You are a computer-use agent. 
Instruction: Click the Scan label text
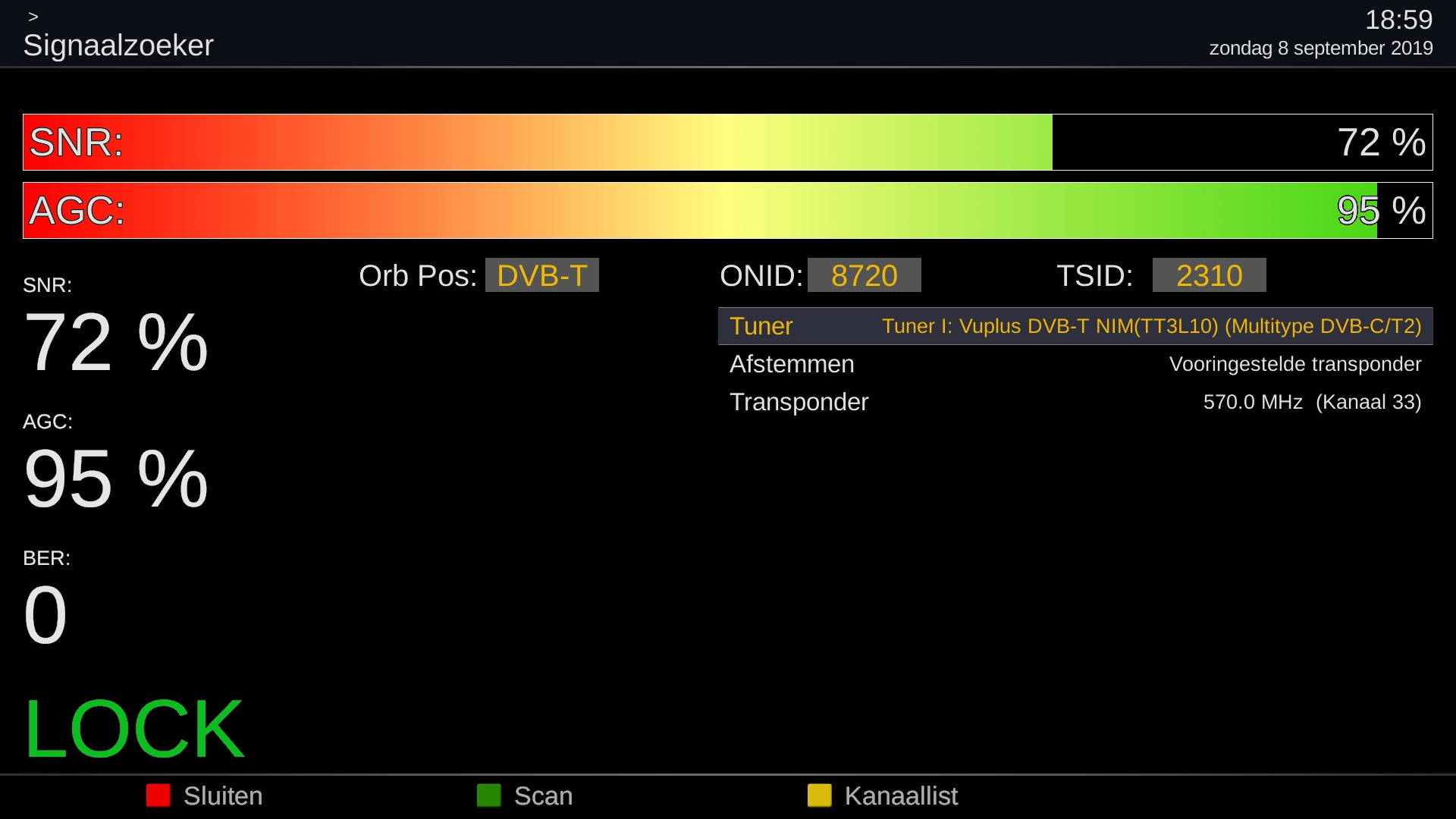coord(543,795)
